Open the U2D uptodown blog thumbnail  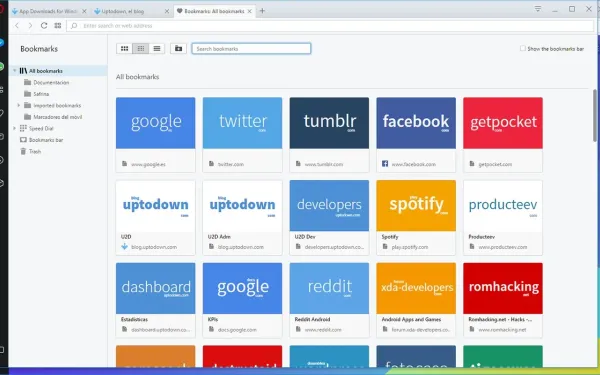[x=155, y=205]
